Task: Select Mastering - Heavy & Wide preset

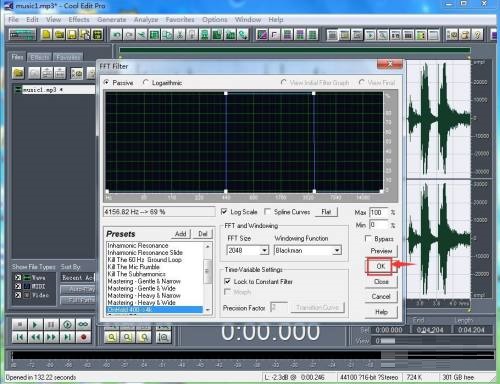Action: click(141, 303)
